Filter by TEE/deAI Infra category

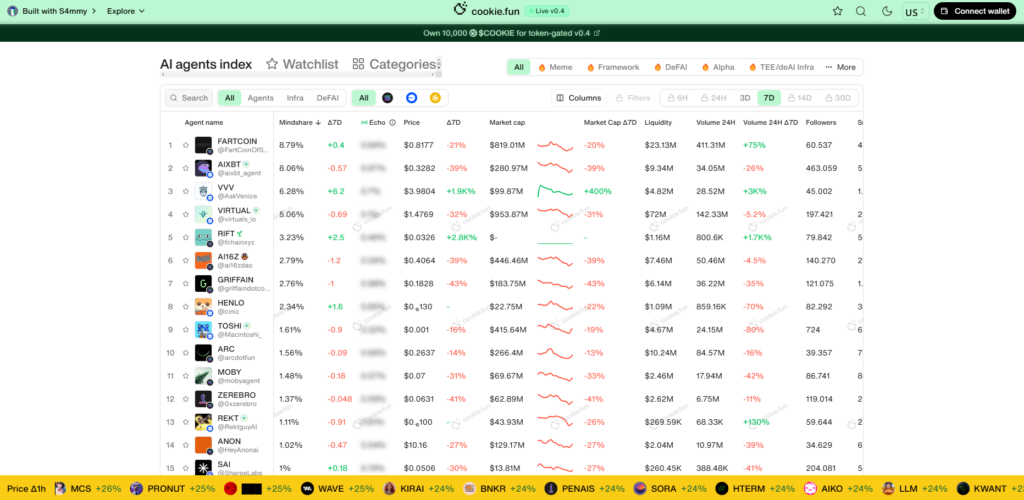(782, 67)
